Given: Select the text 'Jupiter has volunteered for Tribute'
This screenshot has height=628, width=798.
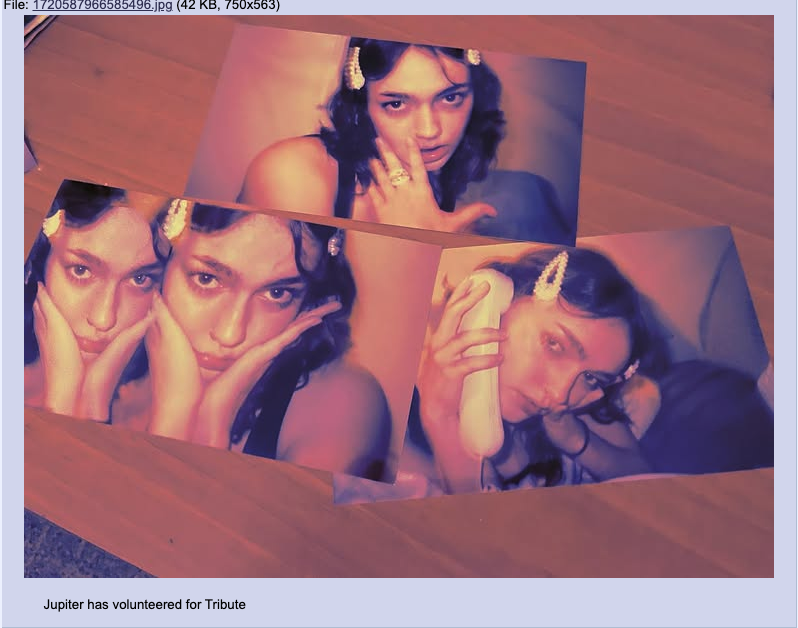Looking at the screenshot, I should pos(145,605).
